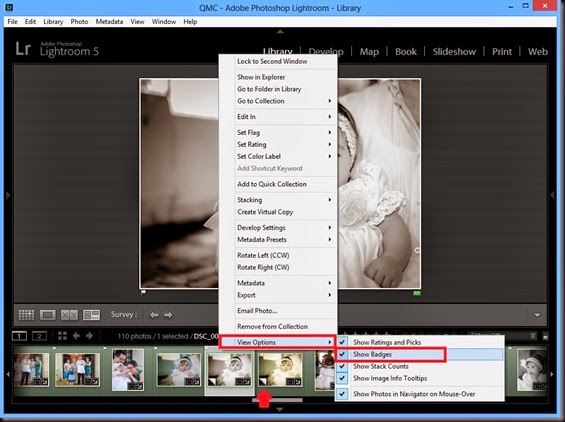Screen dimensions: 565x422
Task: Select main window display button 1
Action: coord(19,336)
